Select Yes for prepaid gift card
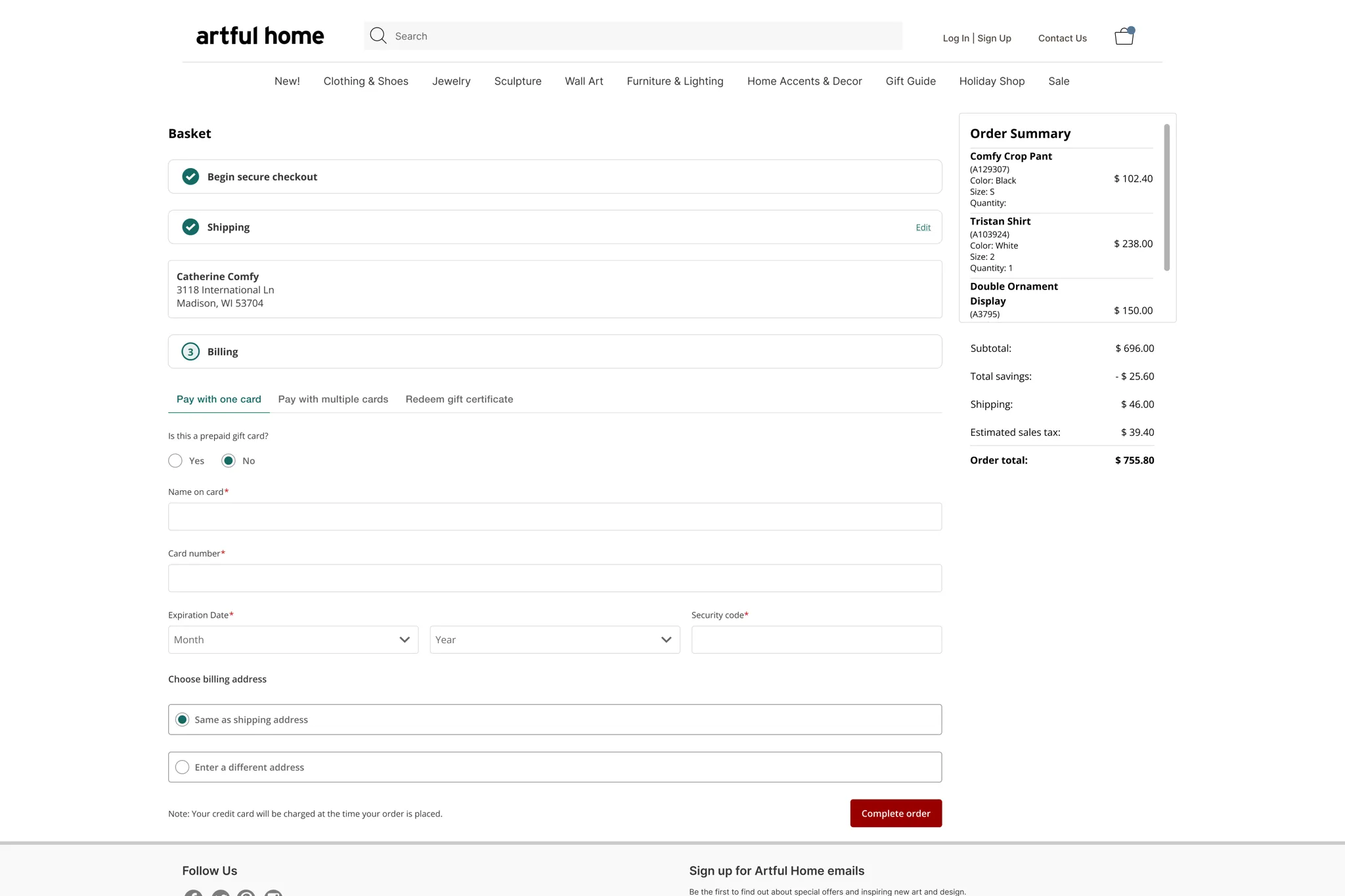 click(175, 461)
